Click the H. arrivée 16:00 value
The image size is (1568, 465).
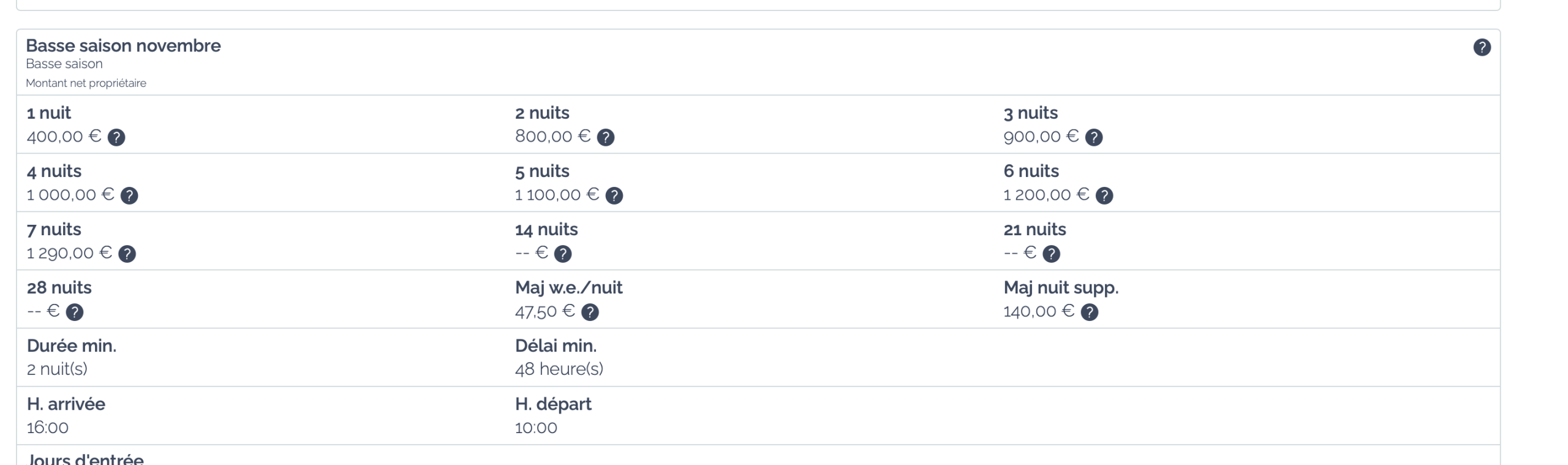[x=48, y=427]
